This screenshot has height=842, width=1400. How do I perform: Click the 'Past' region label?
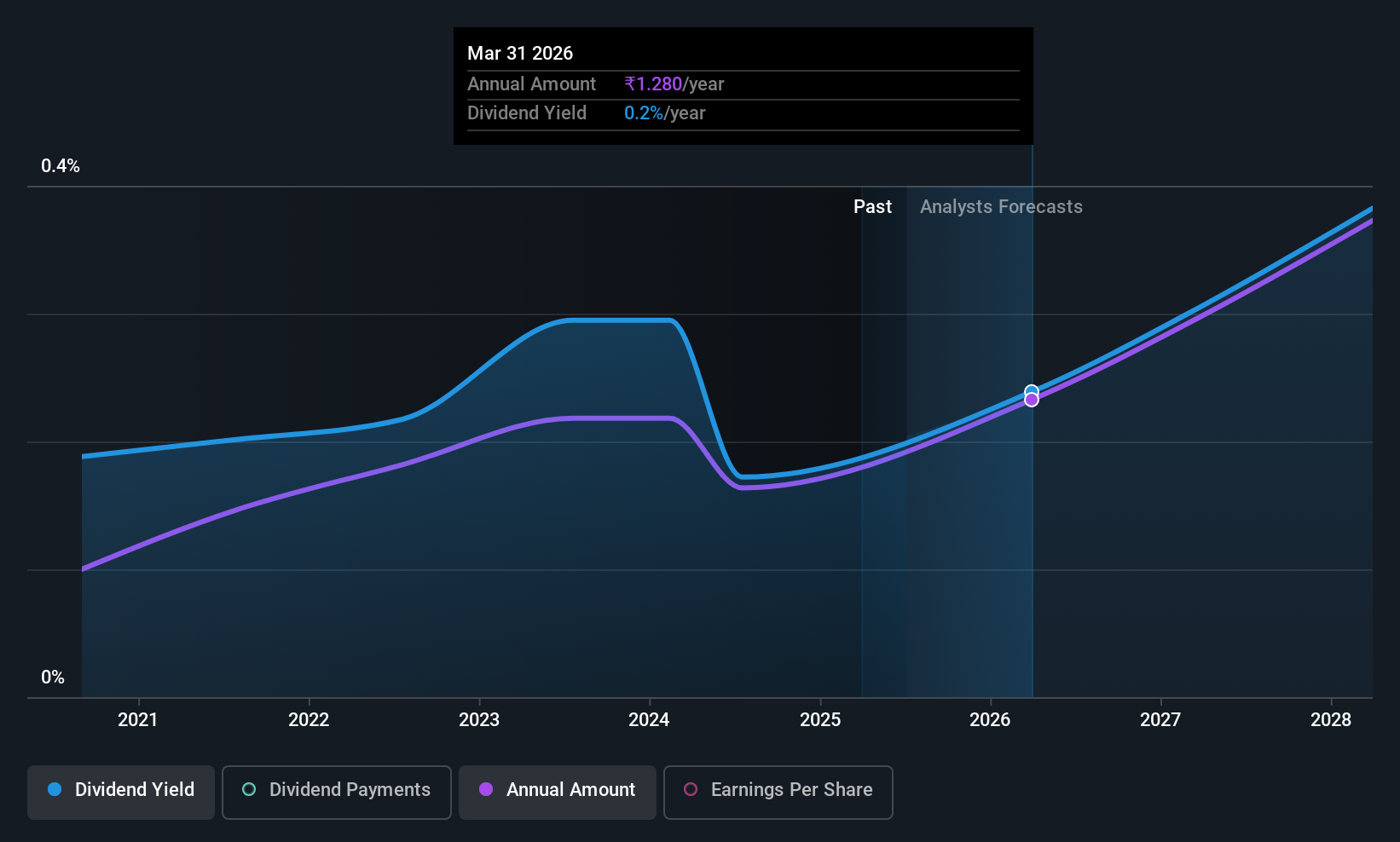pyautogui.click(x=873, y=207)
